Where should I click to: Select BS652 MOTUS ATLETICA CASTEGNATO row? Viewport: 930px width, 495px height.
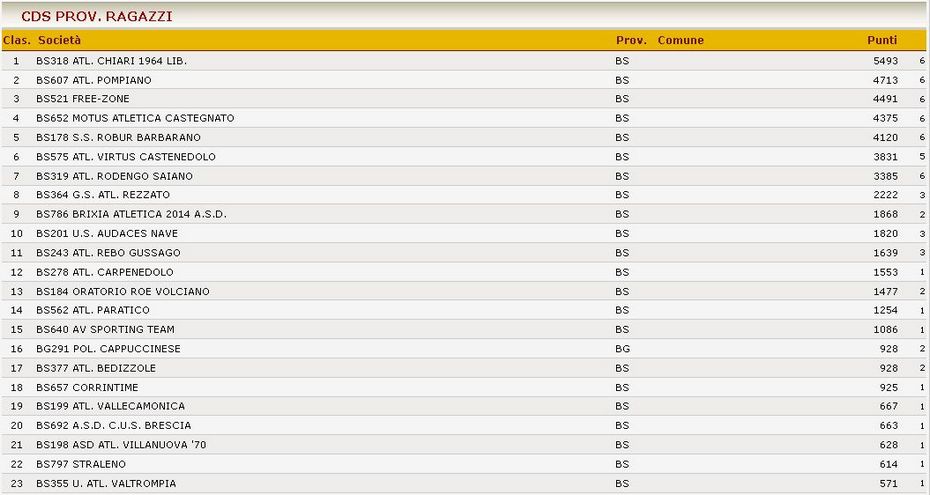465,118
